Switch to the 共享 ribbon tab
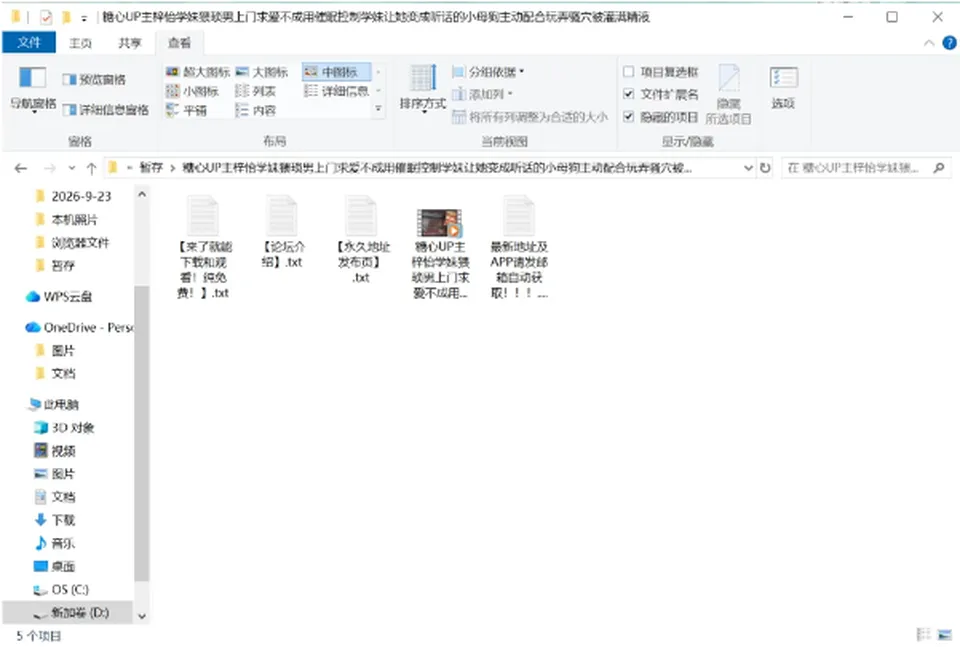Image resolution: width=960 pixels, height=647 pixels. click(x=129, y=43)
